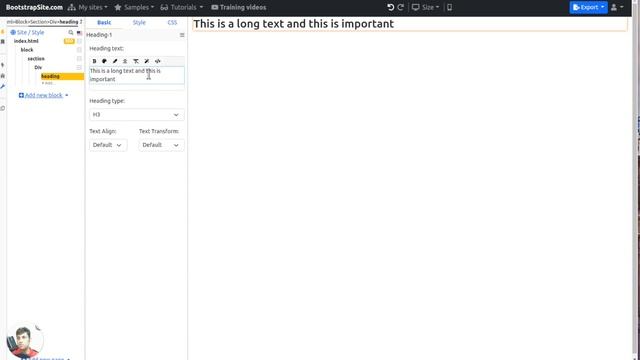This screenshot has width=640, height=360.
Task: Switch to the Basic tab
Action: tap(104, 22)
